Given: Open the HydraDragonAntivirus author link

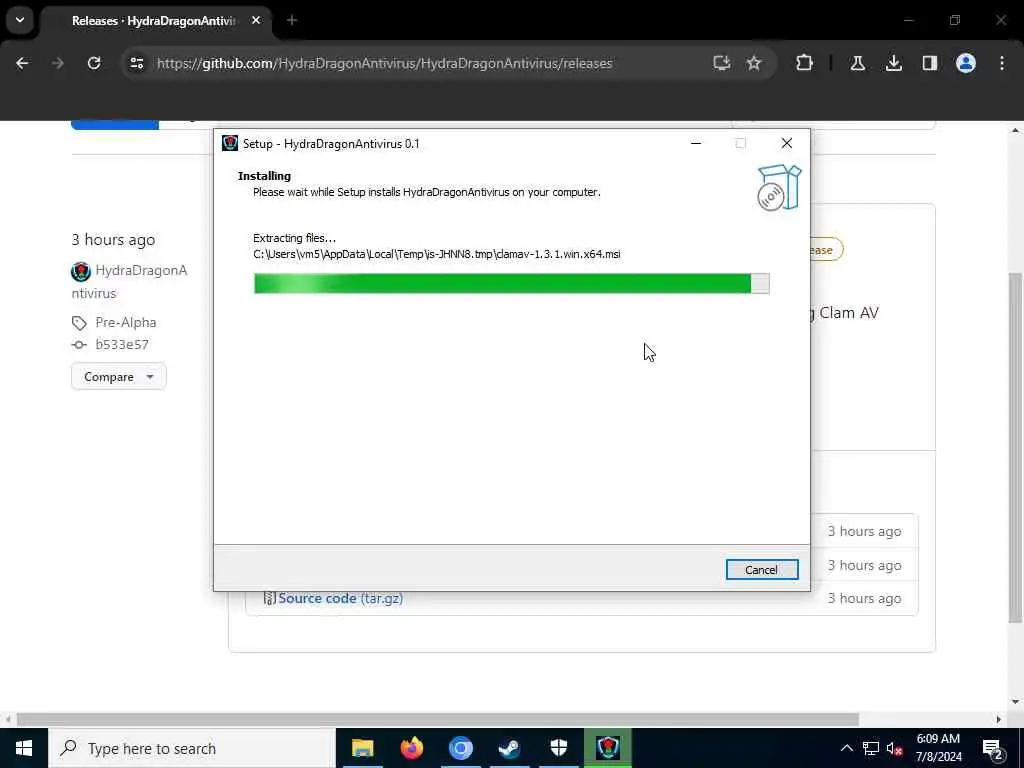Looking at the screenshot, I should click(129, 281).
